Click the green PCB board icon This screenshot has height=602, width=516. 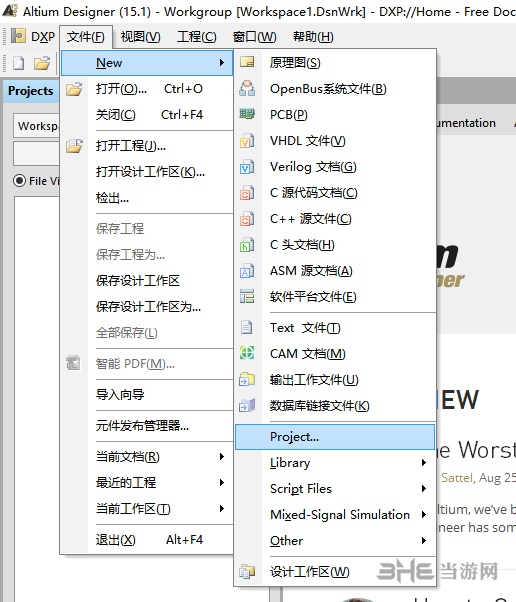point(247,114)
